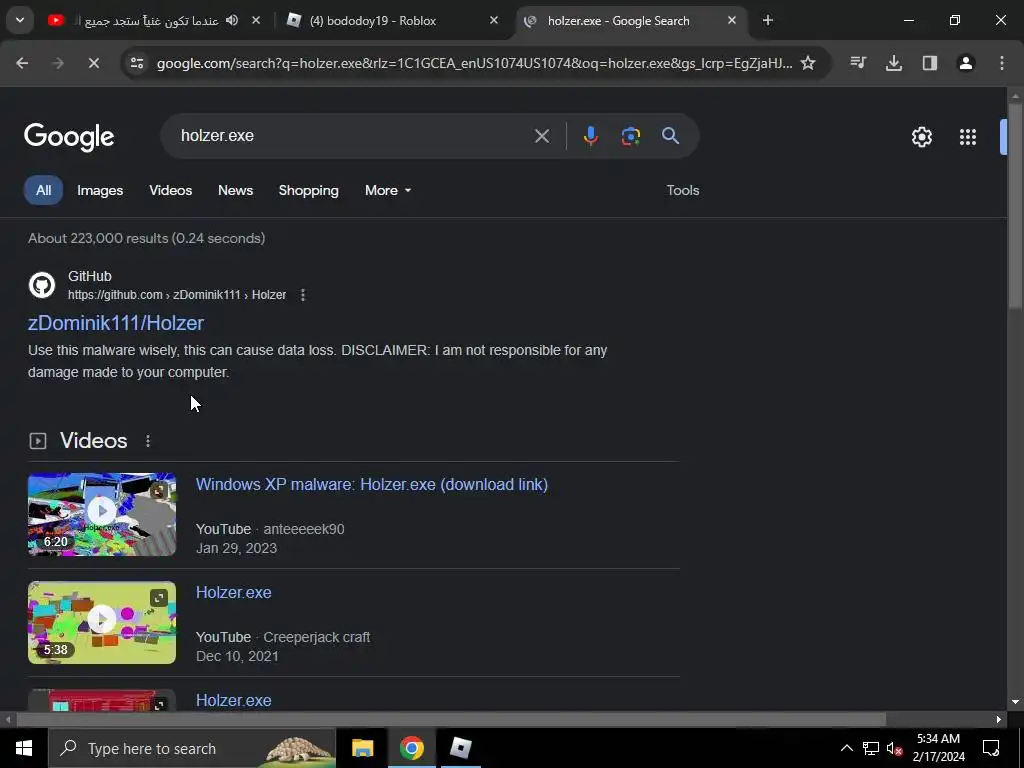Close the holzer.exe Google Search tab
This screenshot has height=768, width=1024.
(x=731, y=20)
